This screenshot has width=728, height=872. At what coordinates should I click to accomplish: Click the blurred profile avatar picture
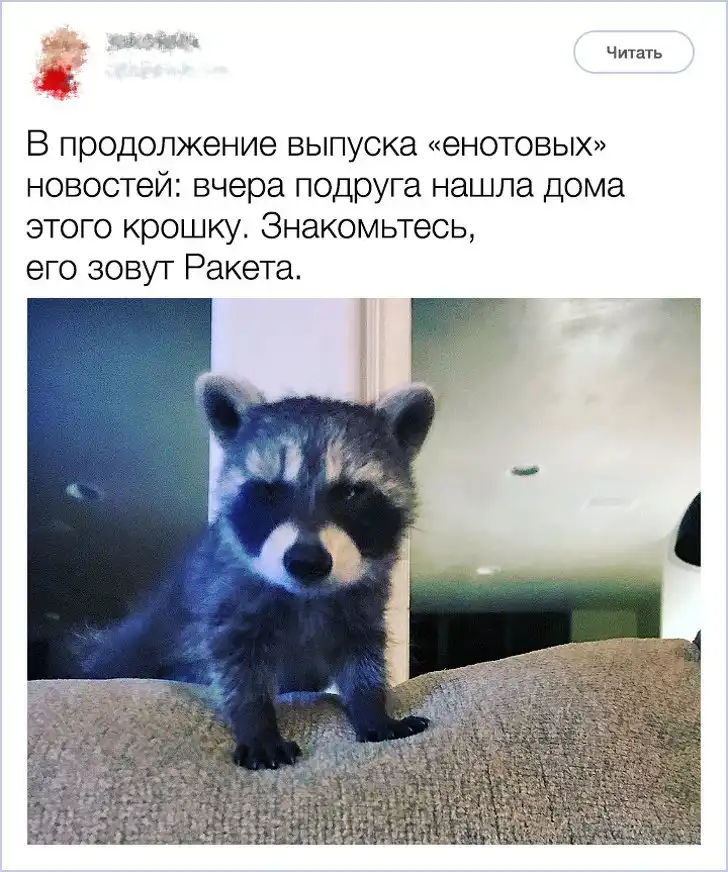pos(58,62)
